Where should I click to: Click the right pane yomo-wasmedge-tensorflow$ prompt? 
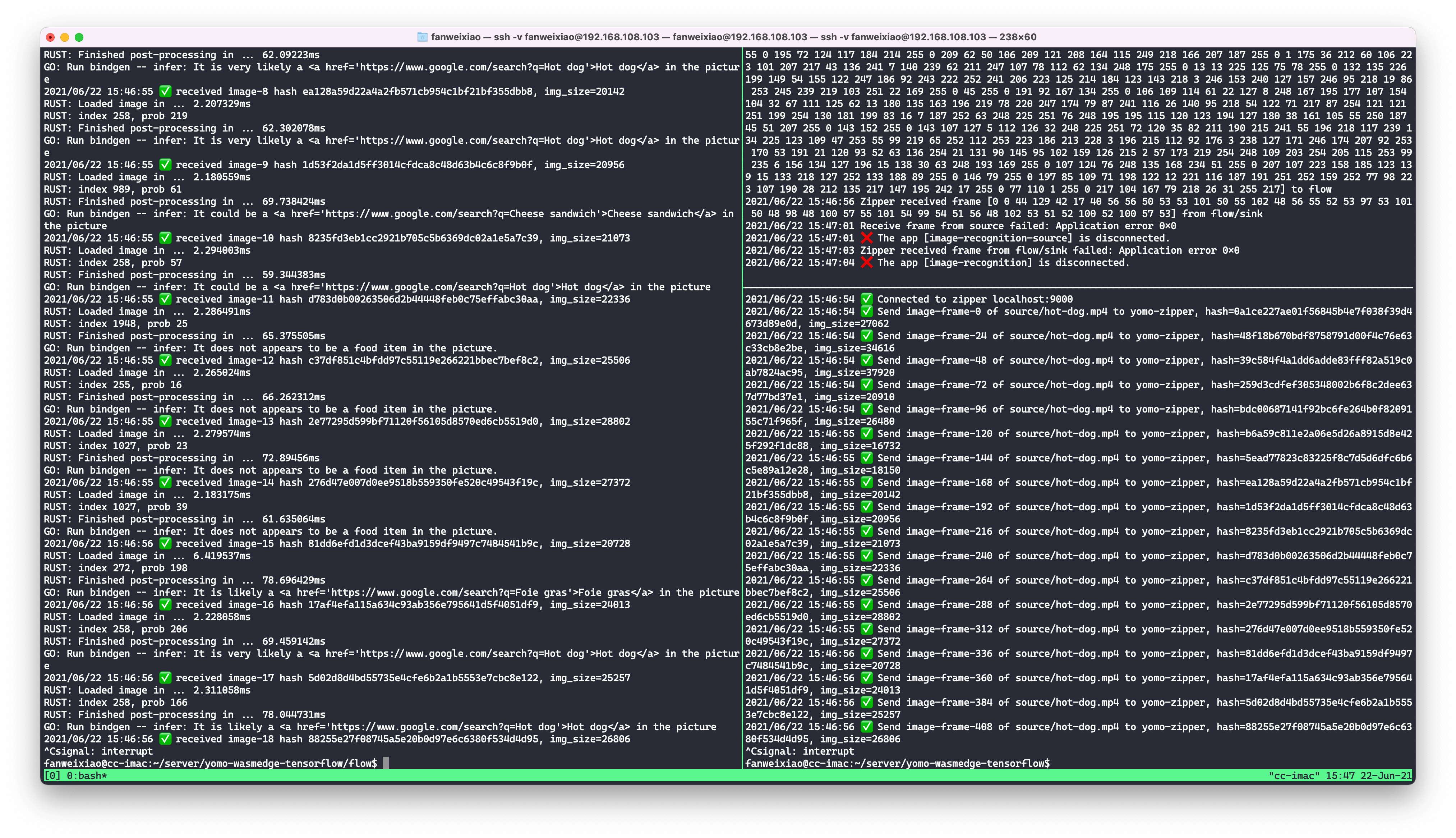897,763
